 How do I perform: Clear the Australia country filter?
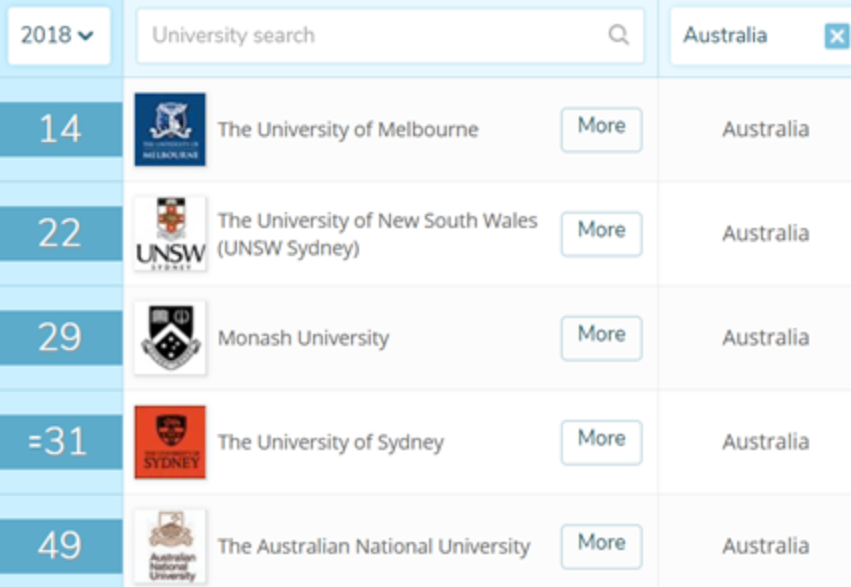[836, 37]
